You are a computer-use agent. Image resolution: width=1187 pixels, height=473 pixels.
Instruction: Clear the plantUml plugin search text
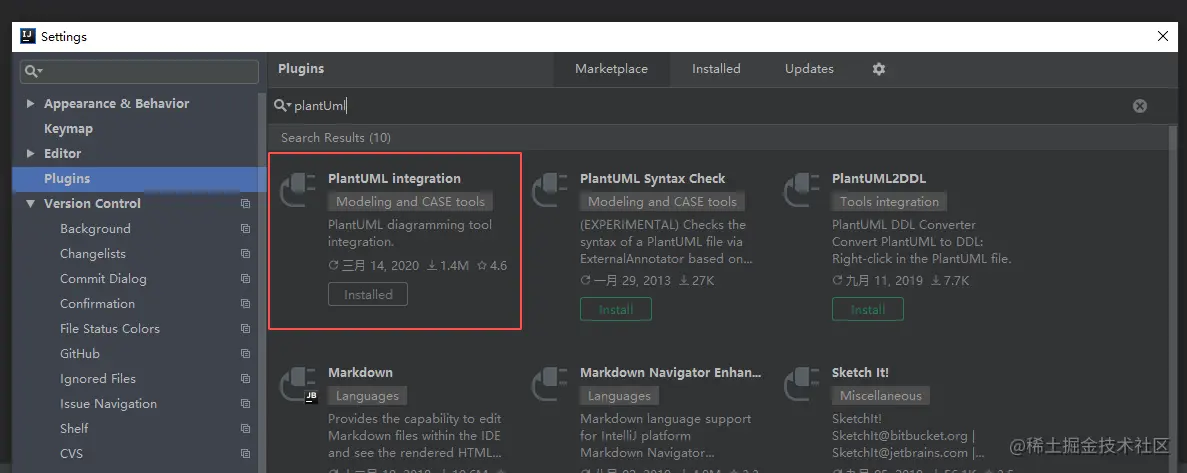pos(1139,106)
